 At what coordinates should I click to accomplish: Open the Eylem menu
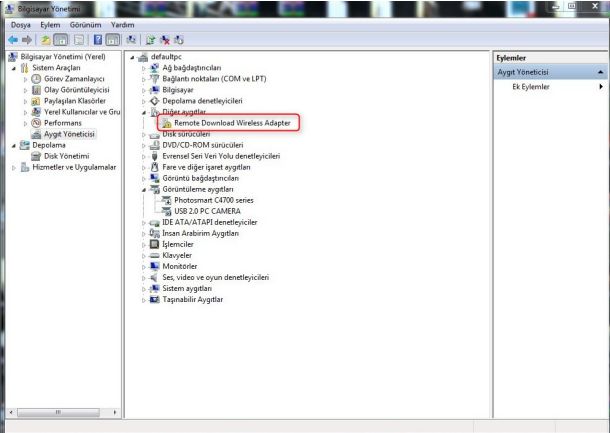[51, 24]
